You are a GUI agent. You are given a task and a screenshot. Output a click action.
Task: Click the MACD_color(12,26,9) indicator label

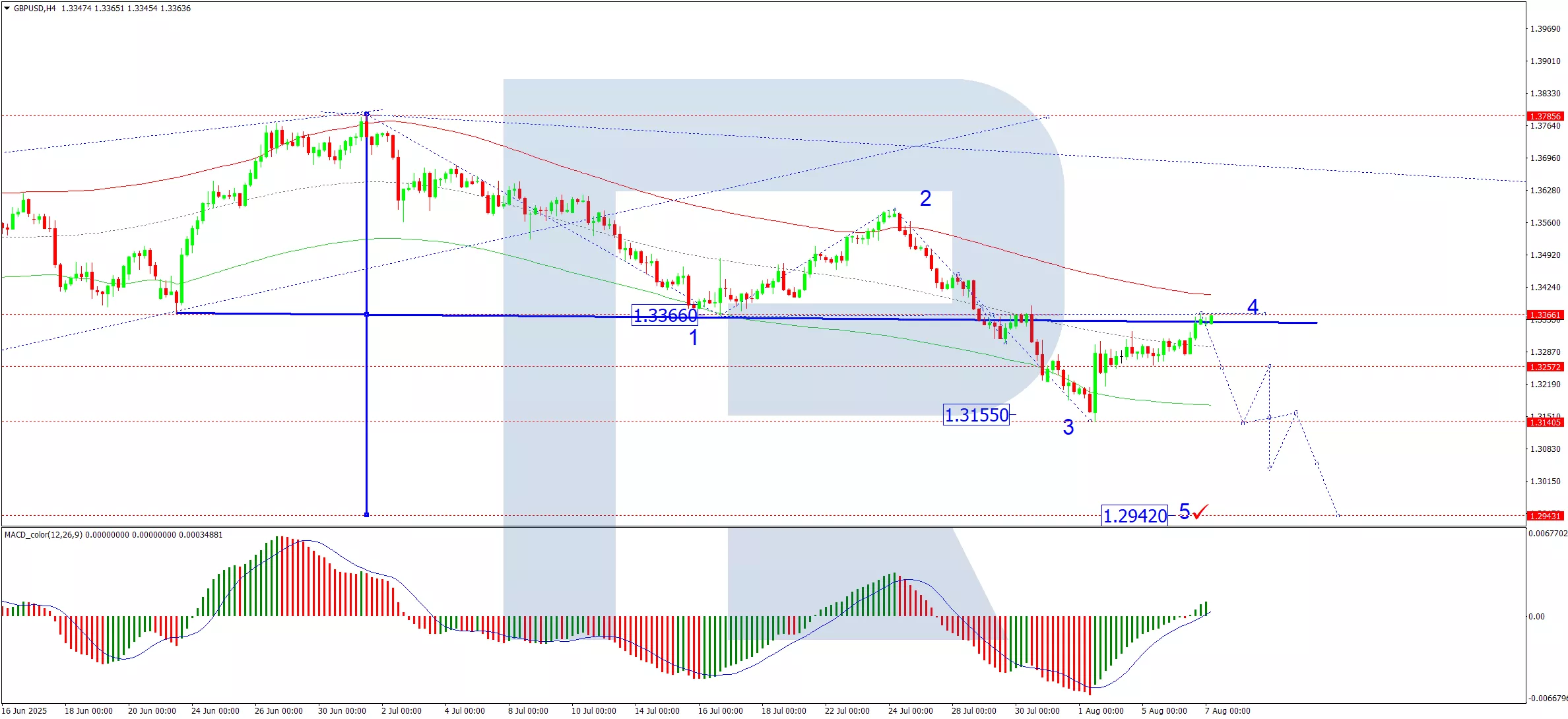pyautogui.click(x=44, y=534)
